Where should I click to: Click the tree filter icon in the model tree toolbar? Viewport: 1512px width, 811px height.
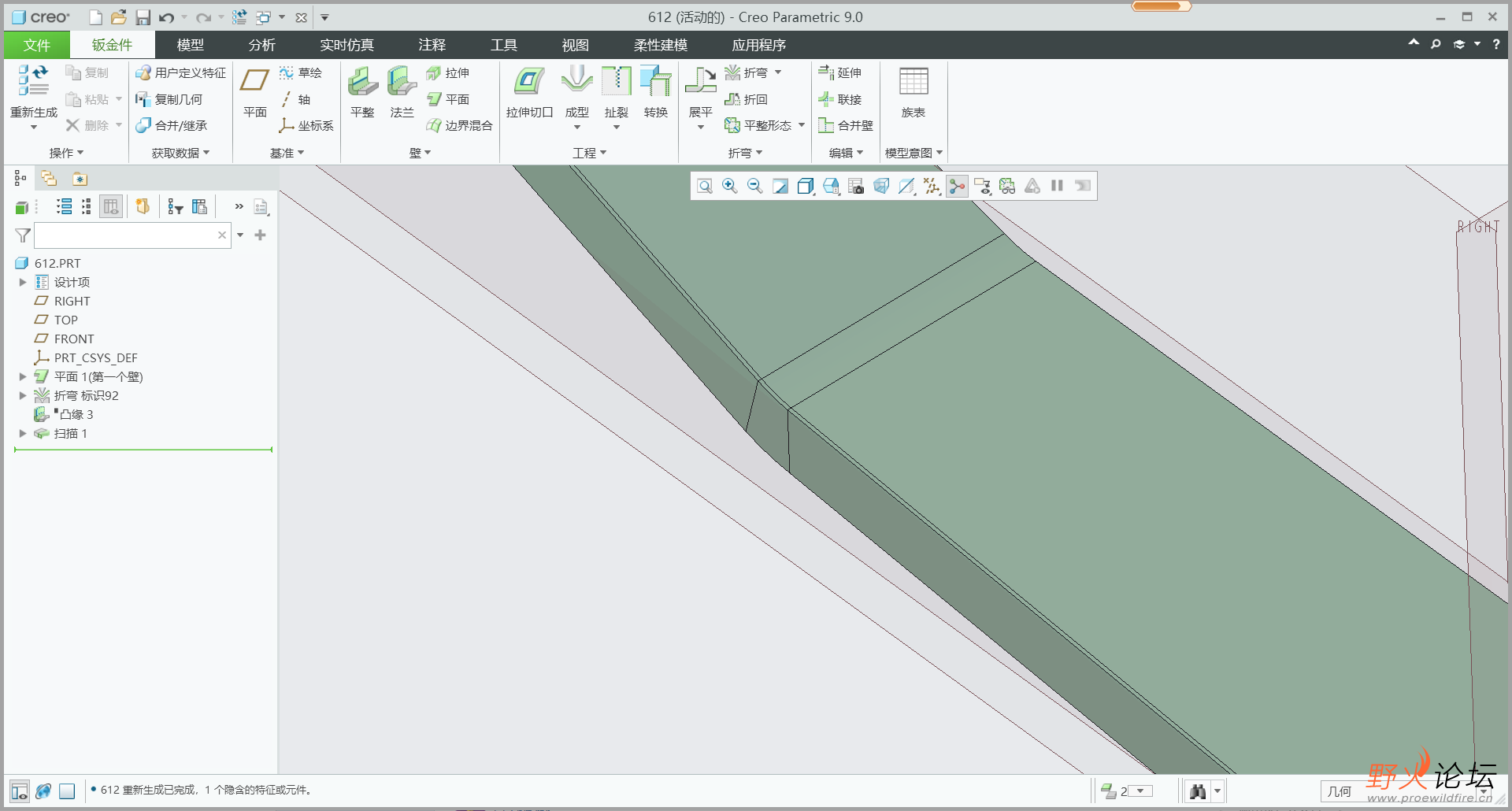[x=176, y=207]
